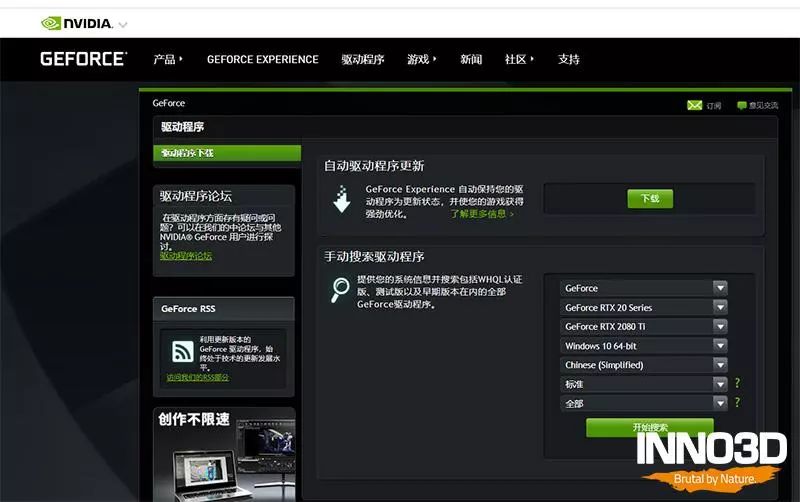Go to GEFORCE EXPERIENCE page
800x502 pixels.
pyautogui.click(x=262, y=59)
